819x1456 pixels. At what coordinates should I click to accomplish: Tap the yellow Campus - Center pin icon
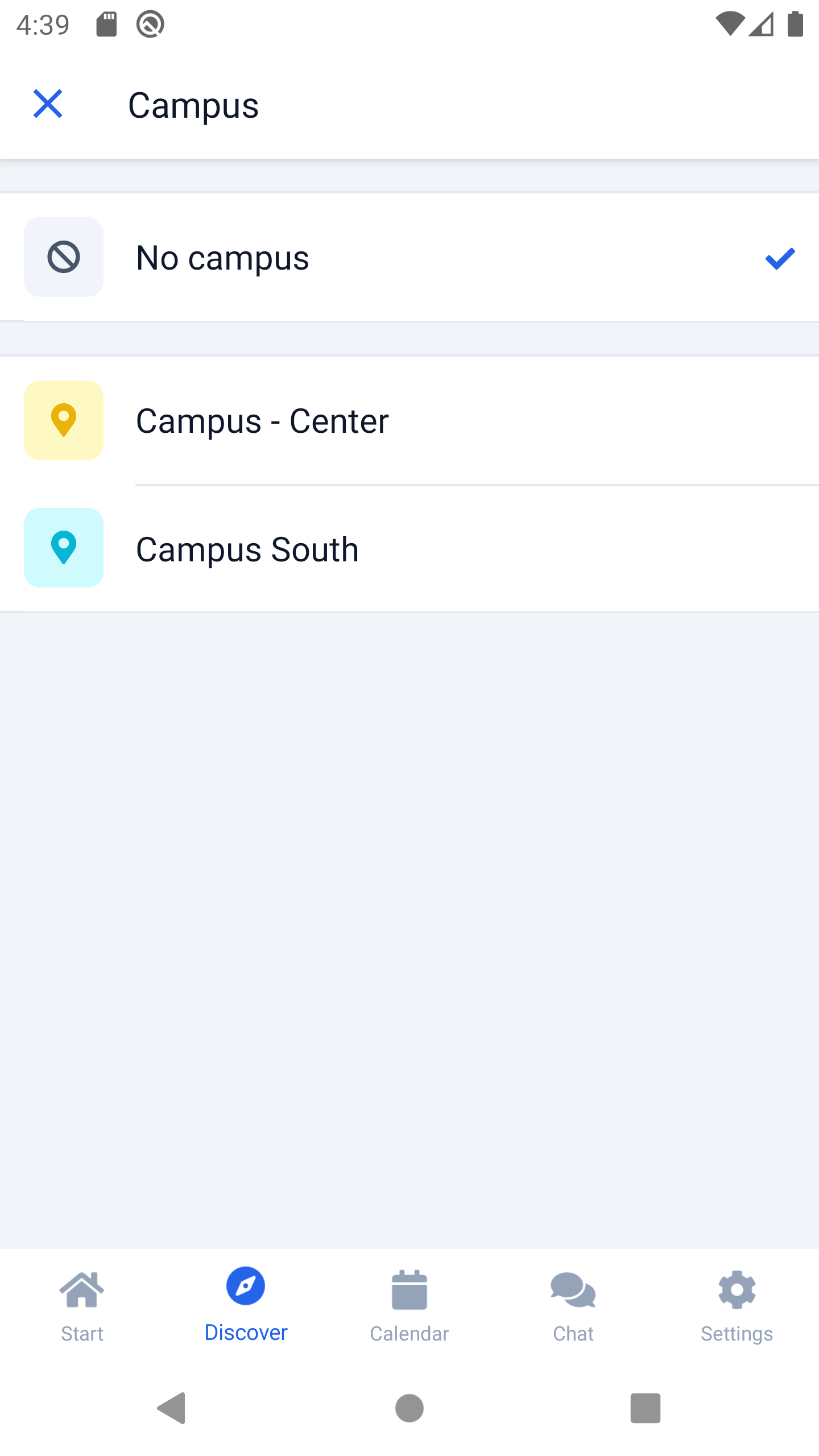64,420
